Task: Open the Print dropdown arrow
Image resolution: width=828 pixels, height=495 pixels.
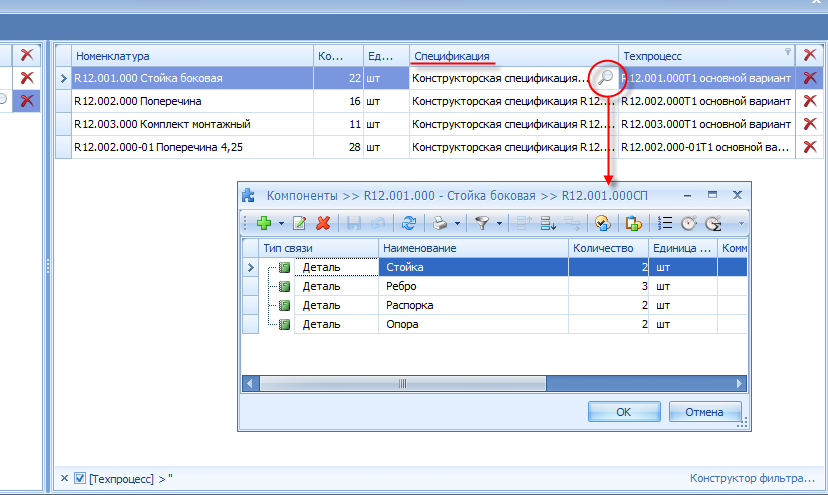Action: 457,223
